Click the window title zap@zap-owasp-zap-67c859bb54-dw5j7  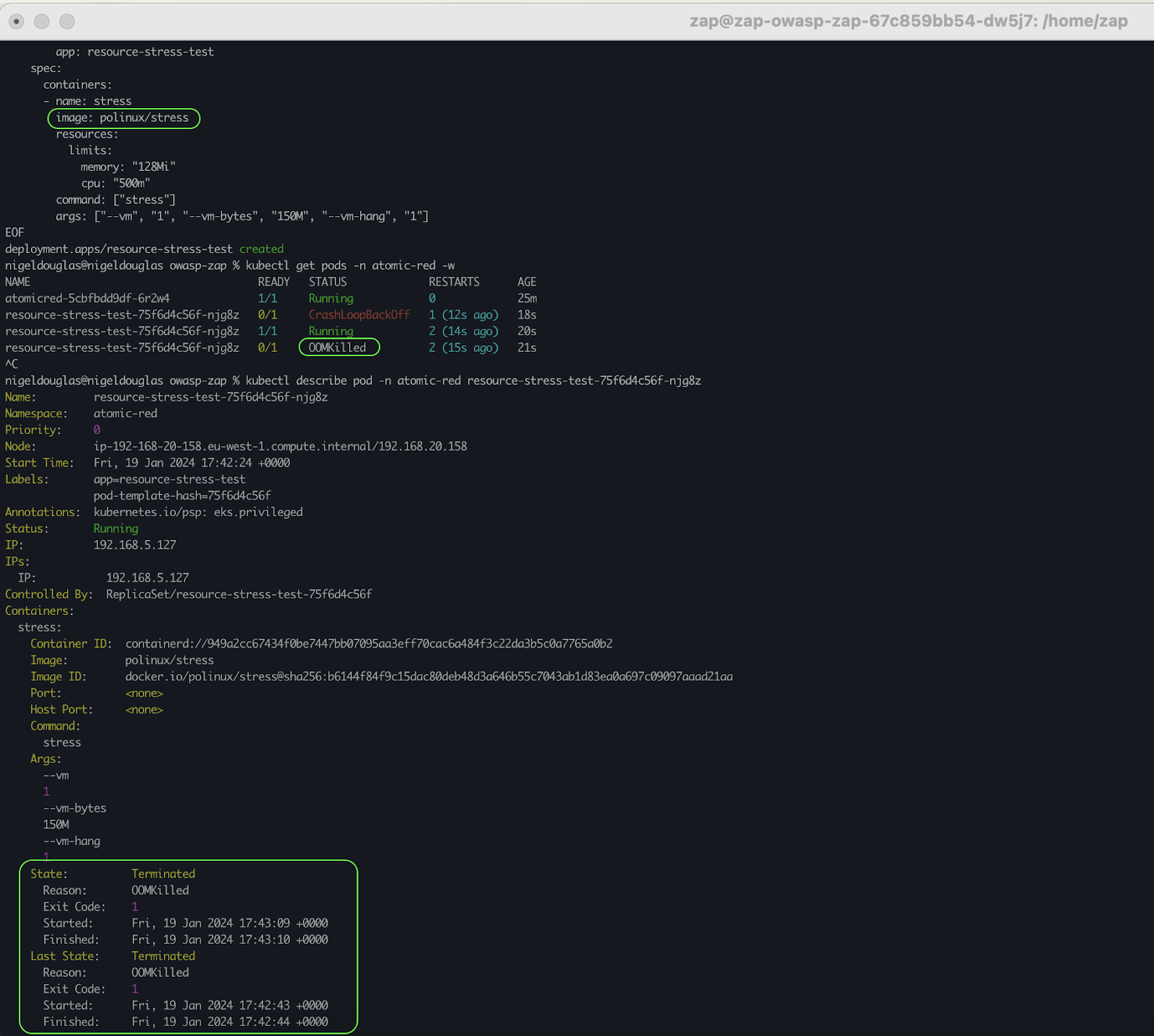coord(909,21)
